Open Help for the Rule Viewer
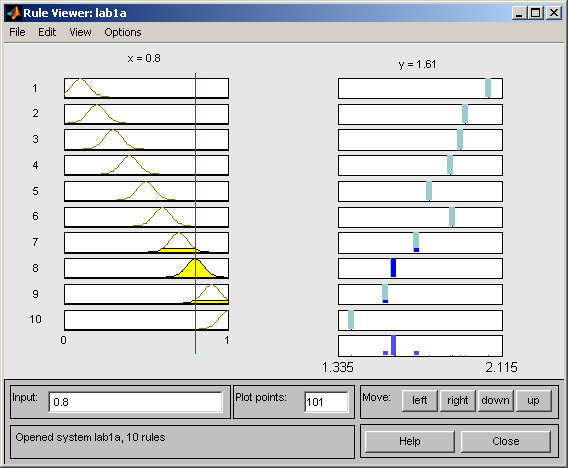The image size is (568, 468). 410,442
